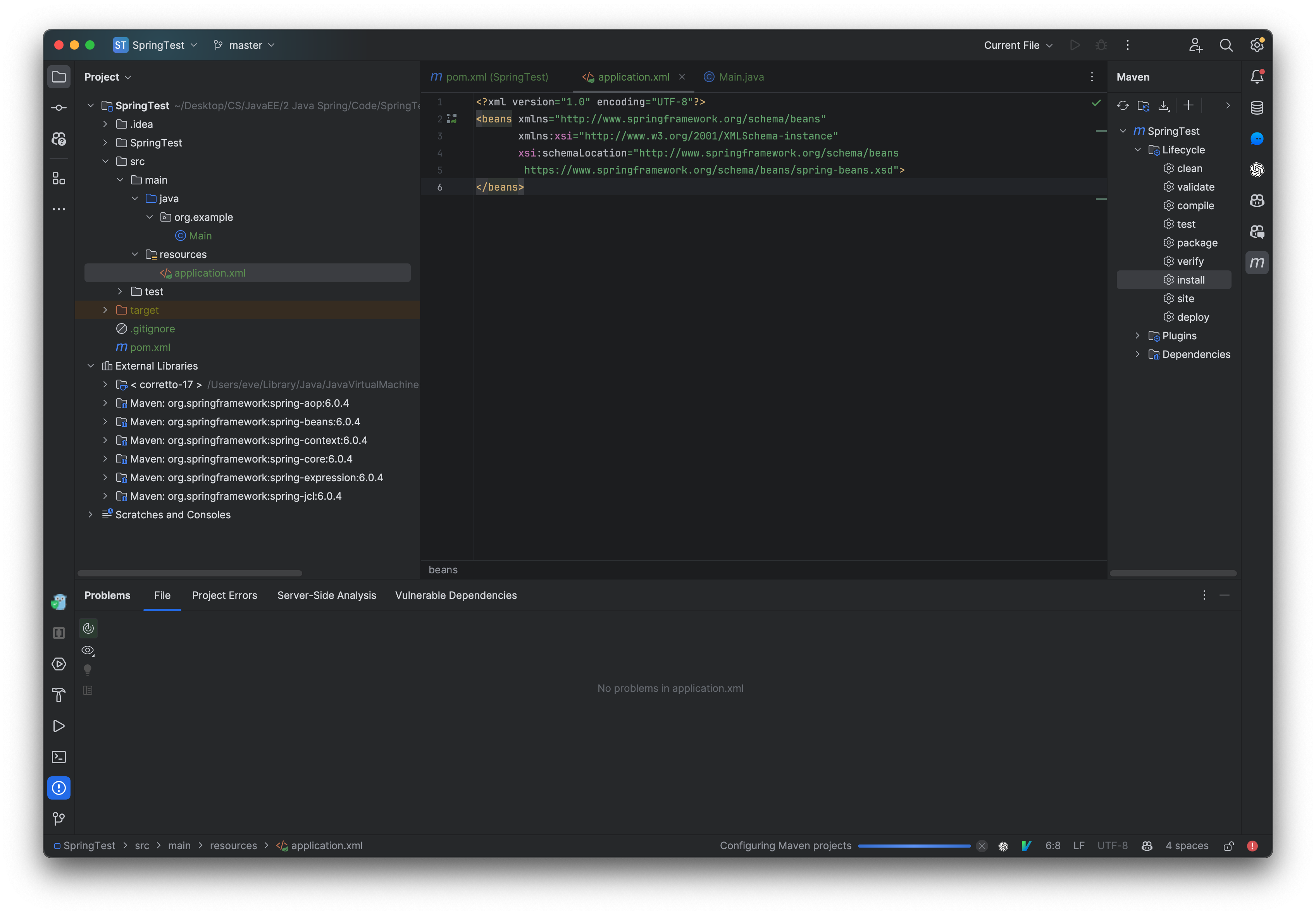The width and height of the screenshot is (1316, 915).
Task: Click the Notifications bell icon top right
Action: 1257,77
